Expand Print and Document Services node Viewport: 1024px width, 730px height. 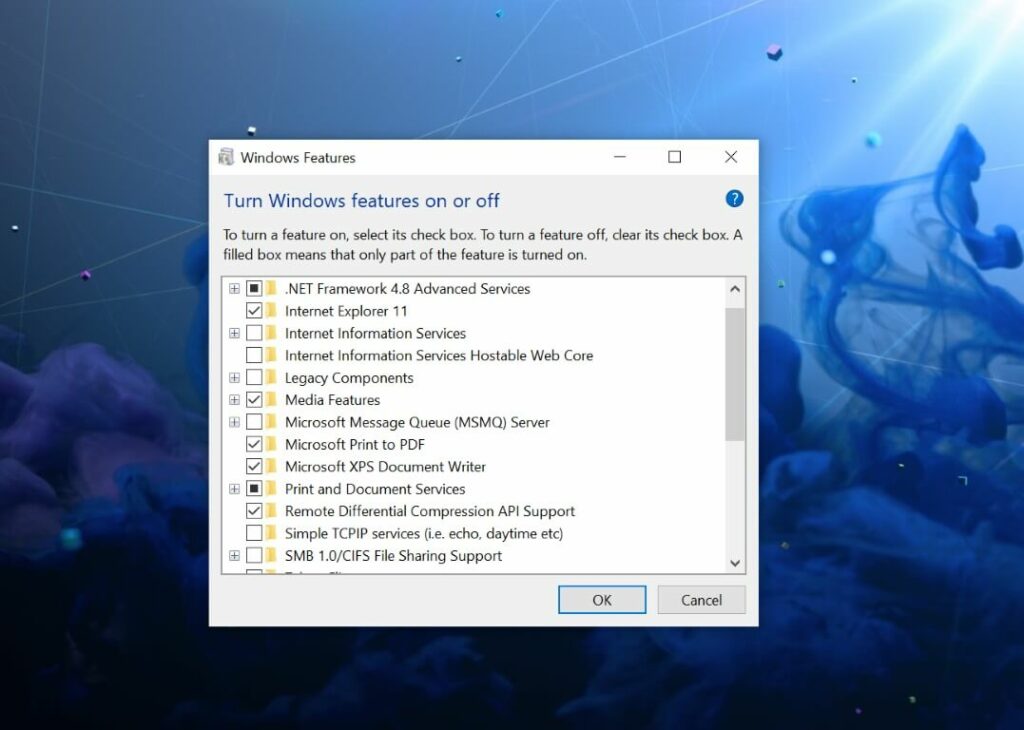click(234, 488)
